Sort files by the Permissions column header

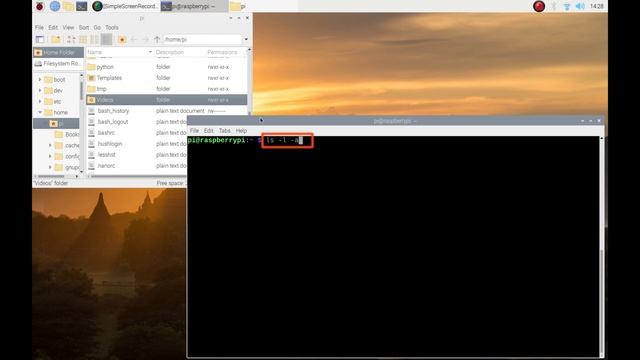(x=226, y=52)
